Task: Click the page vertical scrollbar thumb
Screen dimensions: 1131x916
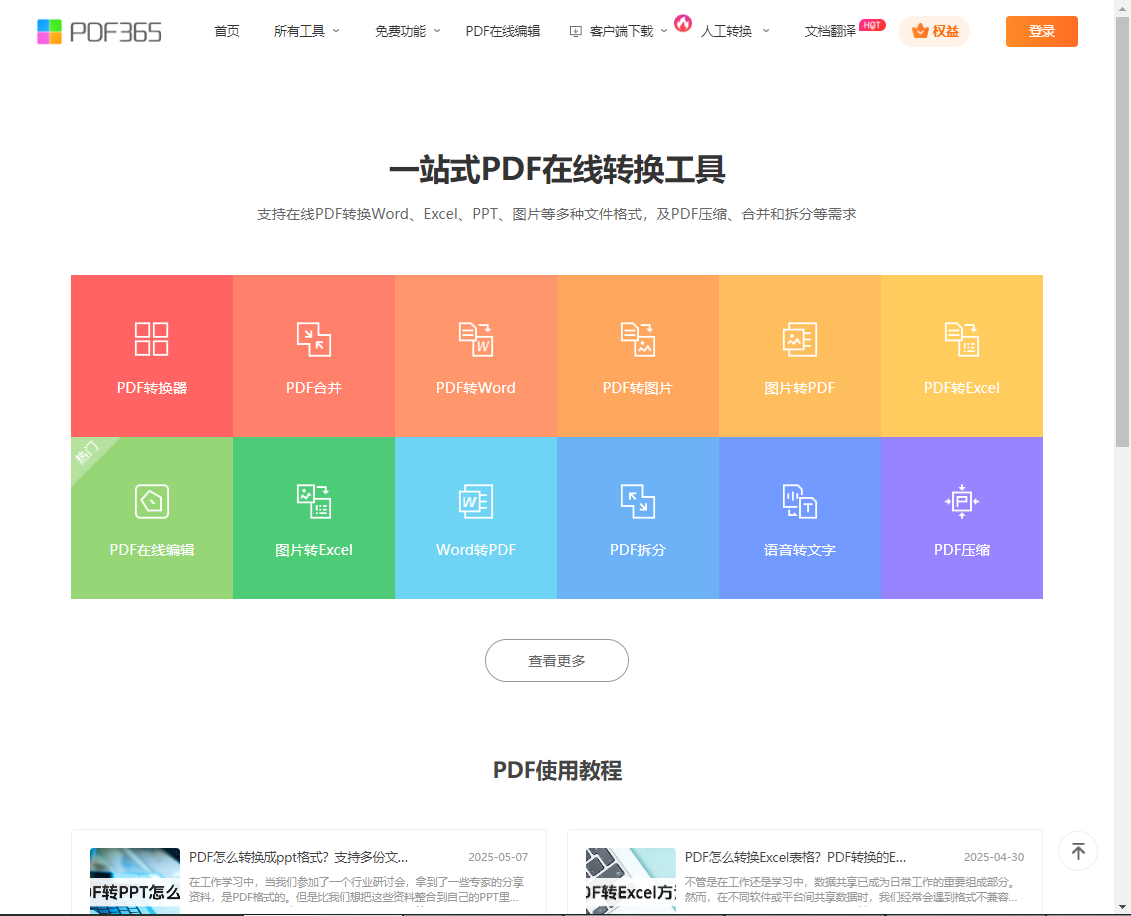Action: pyautogui.click(x=1122, y=232)
